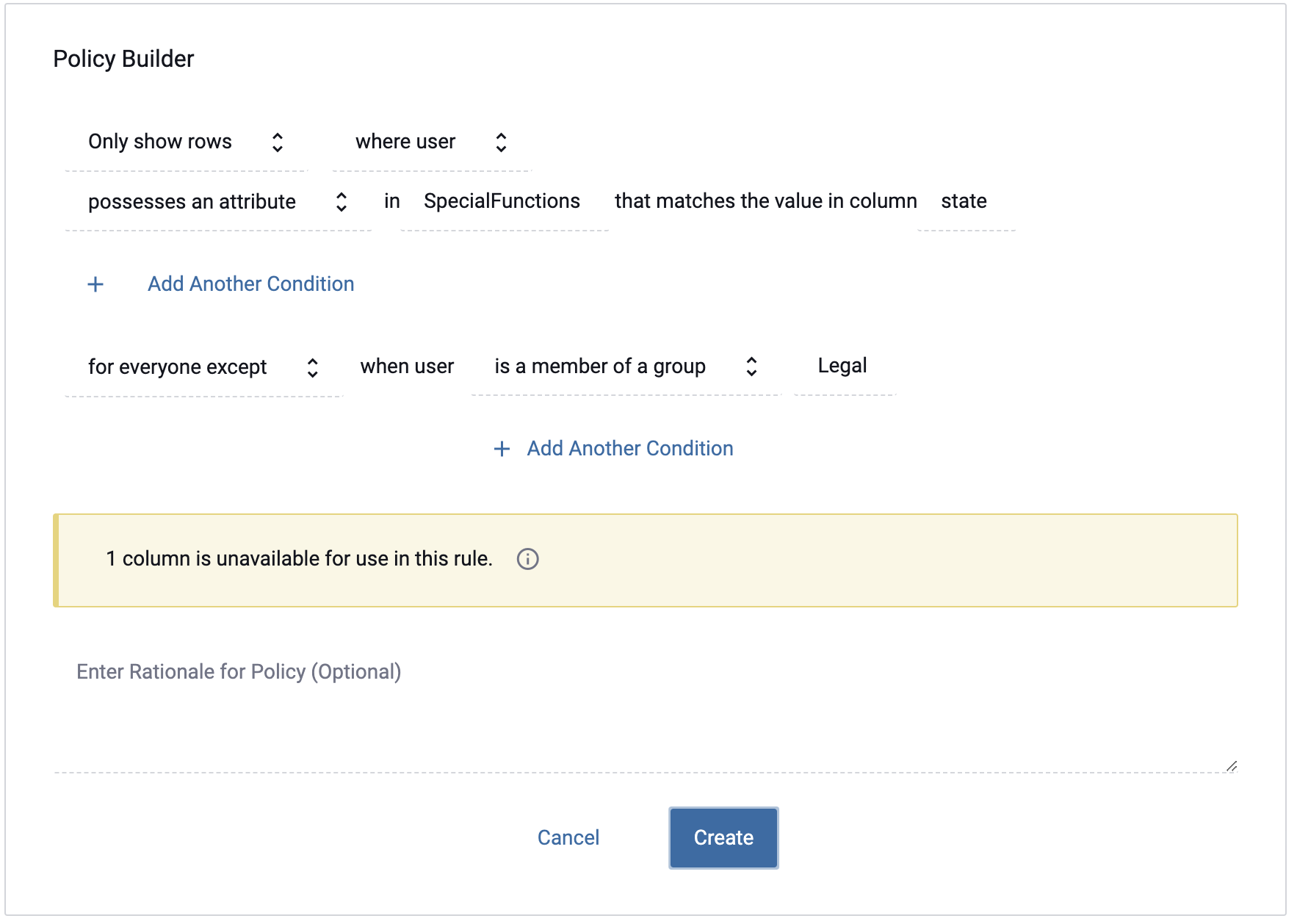Edit the 'state' column field
The height and width of the screenshot is (924, 1297).
coord(966,201)
